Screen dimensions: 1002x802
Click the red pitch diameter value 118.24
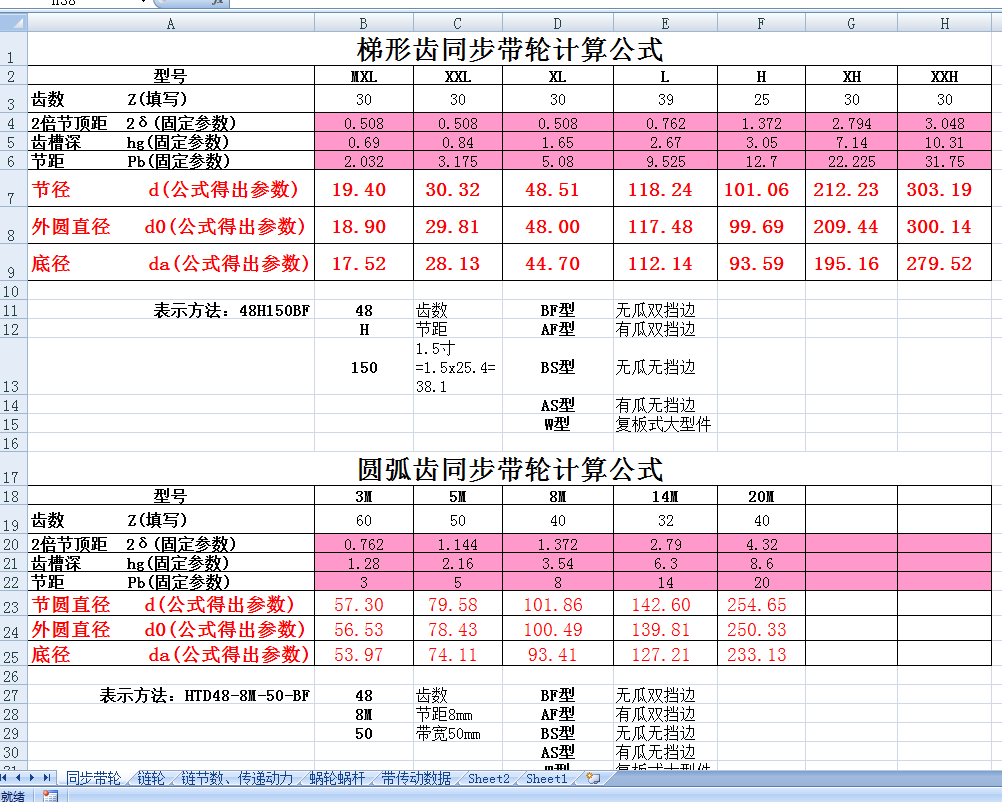(664, 189)
